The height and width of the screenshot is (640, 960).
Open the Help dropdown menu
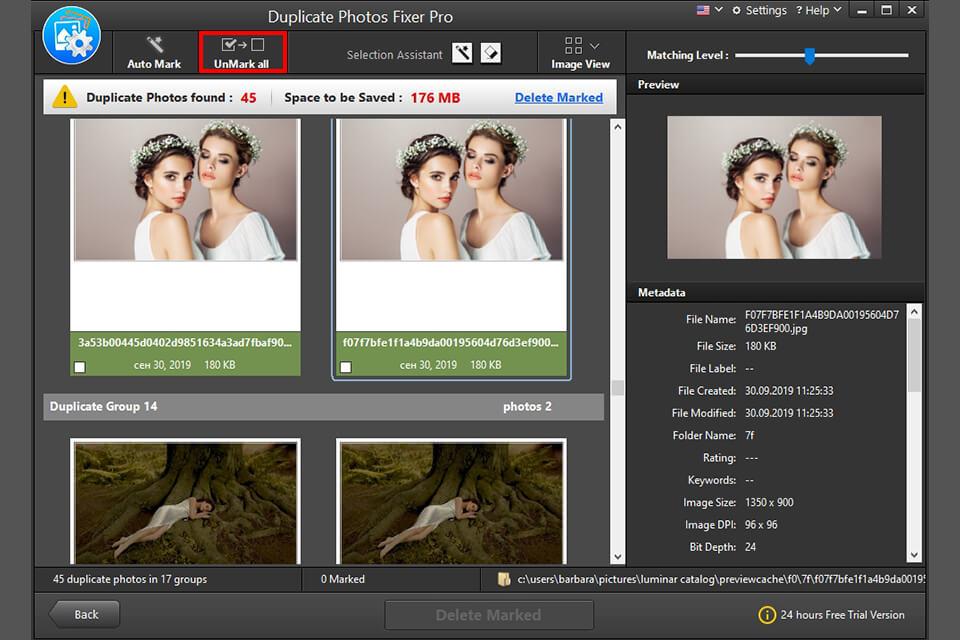tap(818, 10)
